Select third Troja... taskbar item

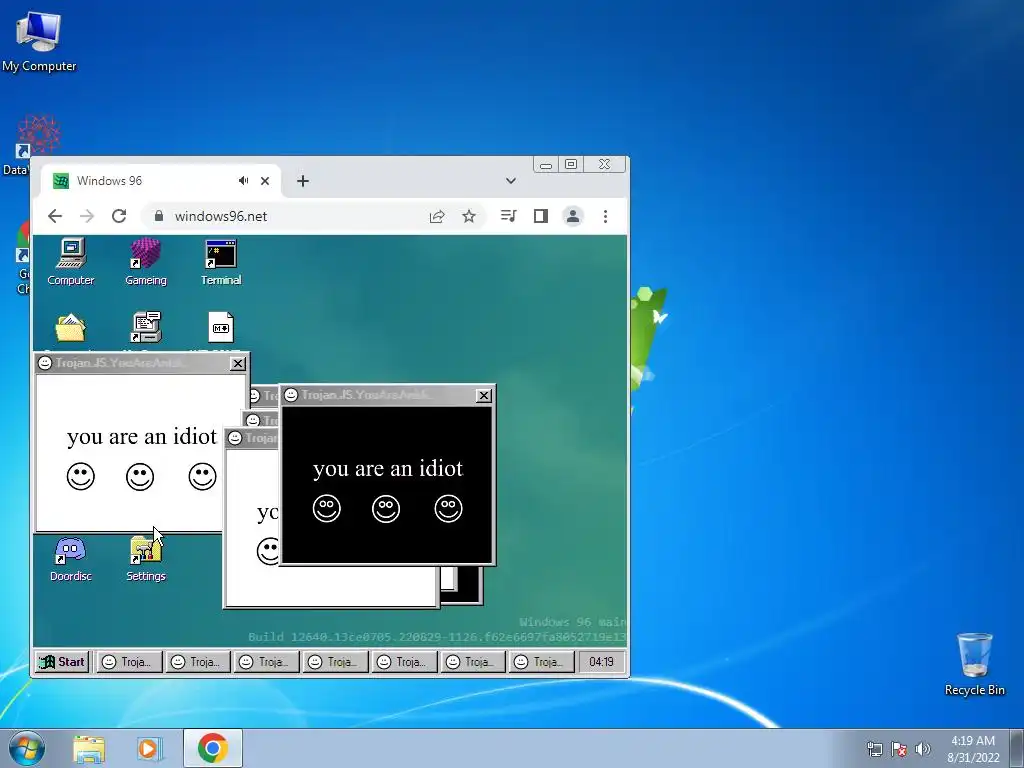pos(266,662)
